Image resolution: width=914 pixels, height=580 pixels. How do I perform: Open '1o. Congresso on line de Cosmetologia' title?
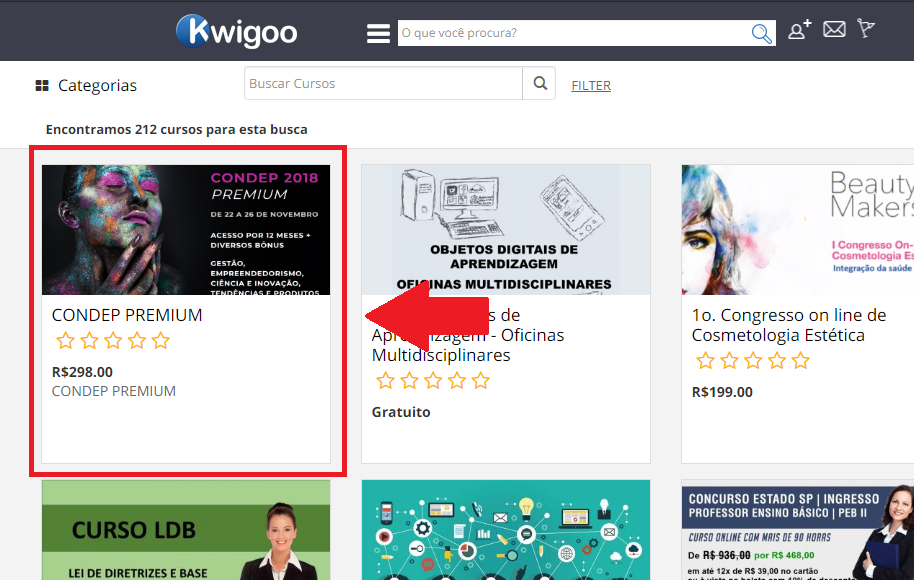click(789, 325)
